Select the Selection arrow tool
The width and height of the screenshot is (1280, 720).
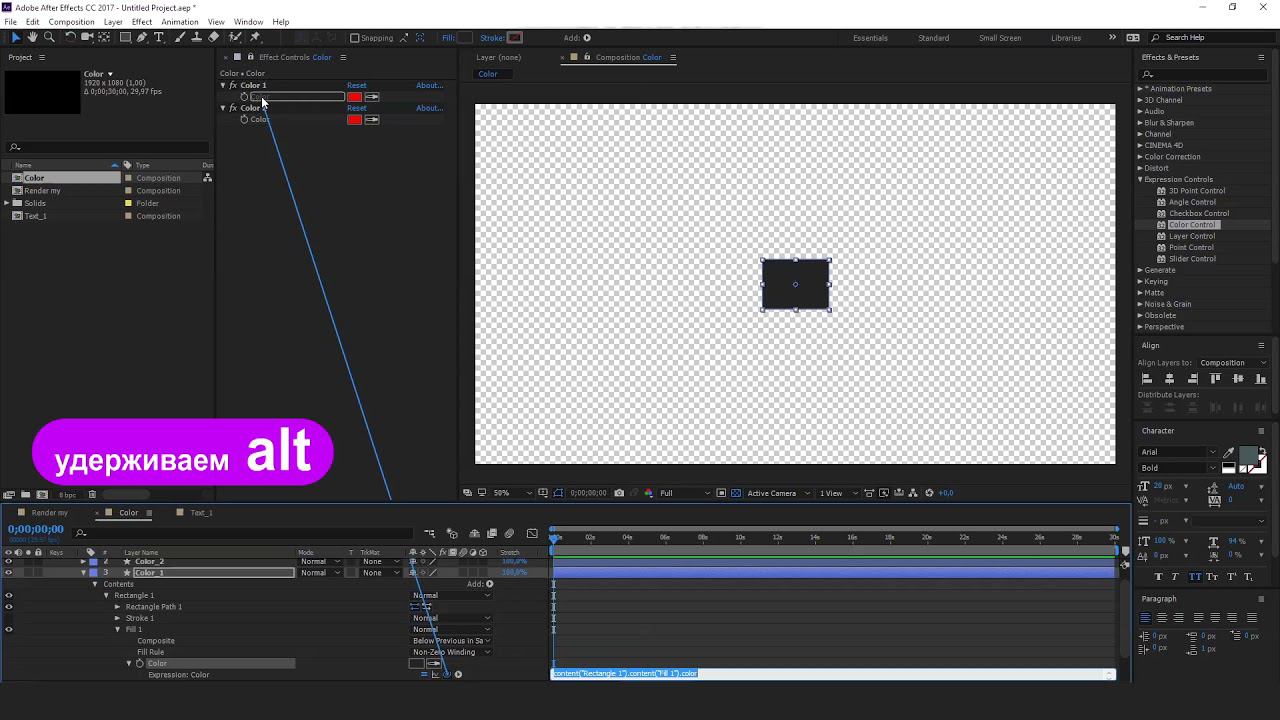tap(15, 37)
